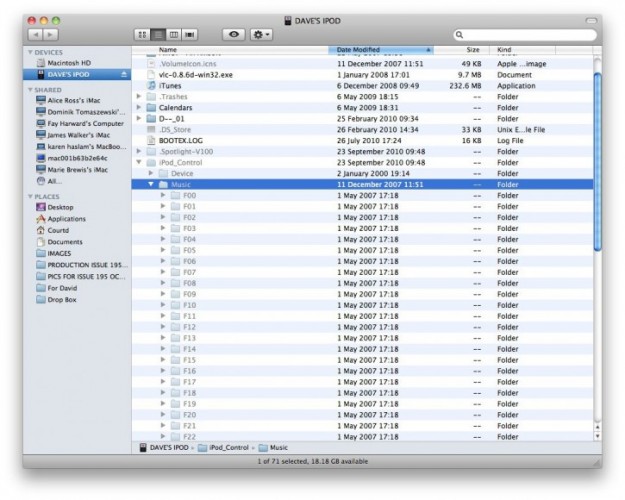The width and height of the screenshot is (625, 500).
Task: Toggle toolbar with the pill button
Action: pos(591,20)
